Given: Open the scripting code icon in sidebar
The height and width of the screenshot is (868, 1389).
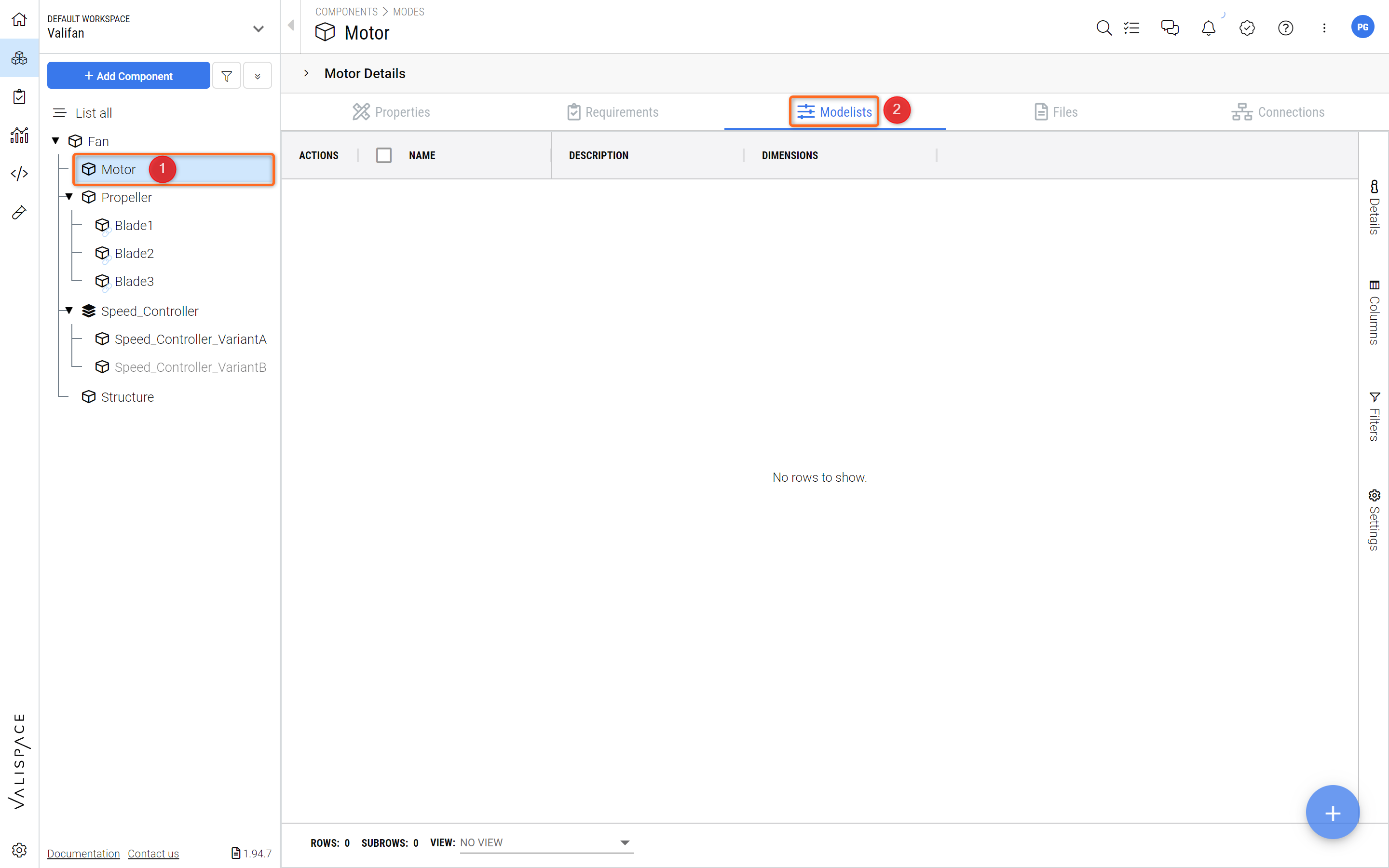Looking at the screenshot, I should (x=19, y=174).
